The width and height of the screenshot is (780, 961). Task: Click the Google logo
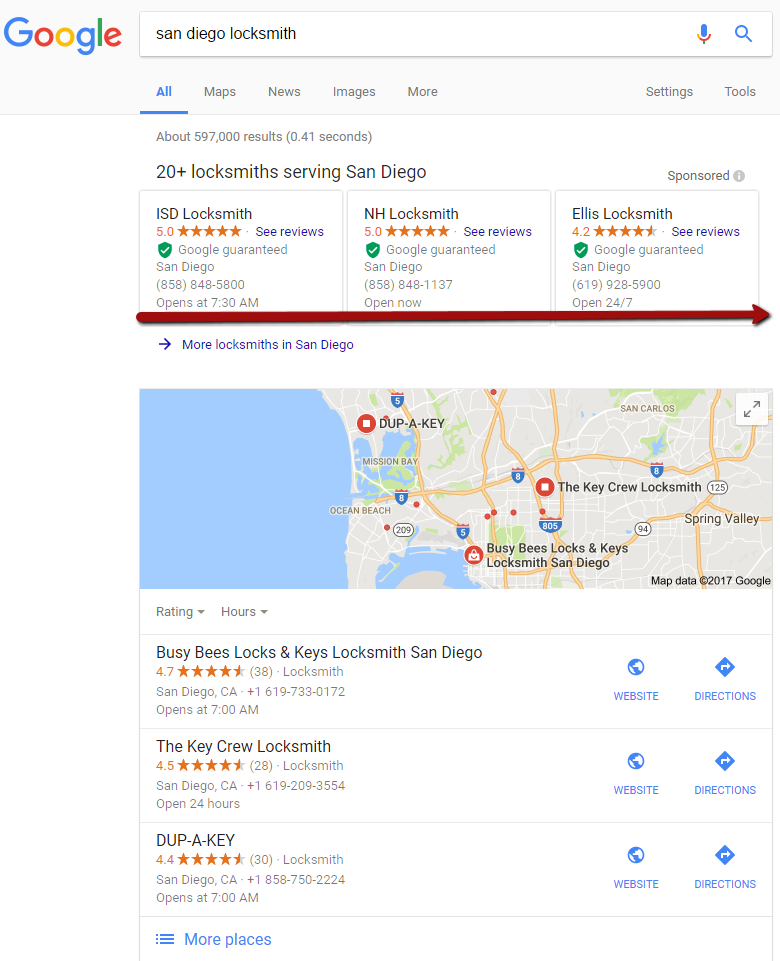point(63,35)
